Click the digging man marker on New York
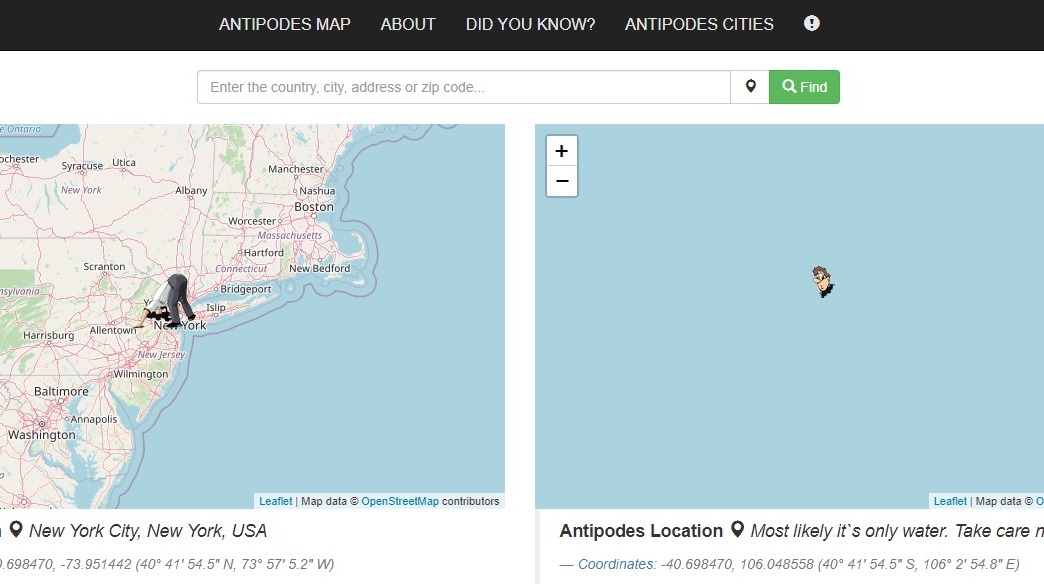 click(174, 301)
